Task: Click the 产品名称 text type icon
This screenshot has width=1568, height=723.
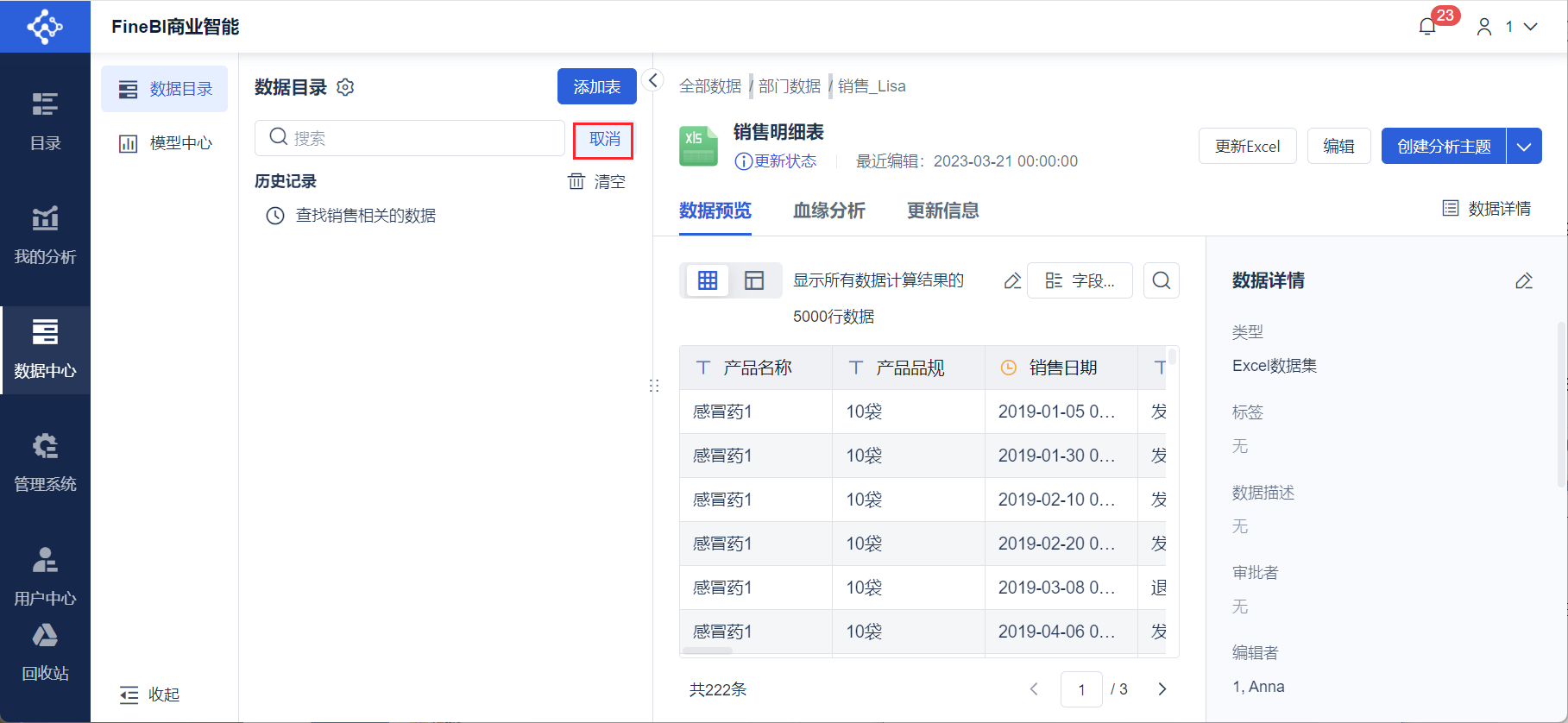Action: (703, 368)
